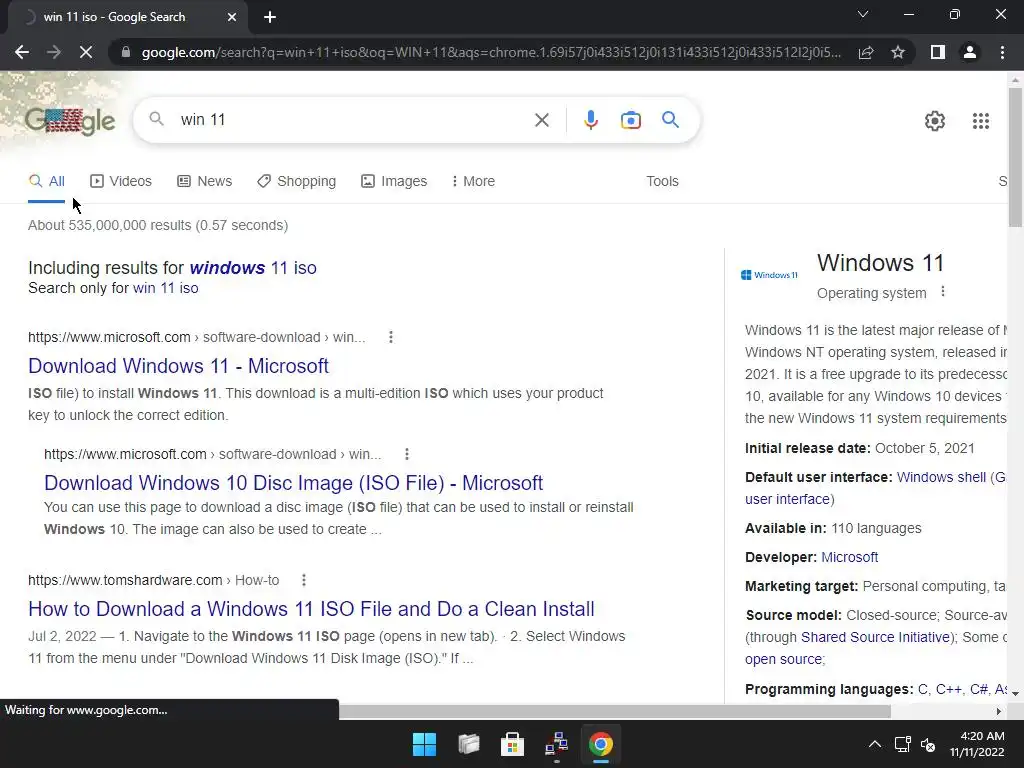Select the All results tab
This screenshot has width=1024, height=768.
click(46, 182)
